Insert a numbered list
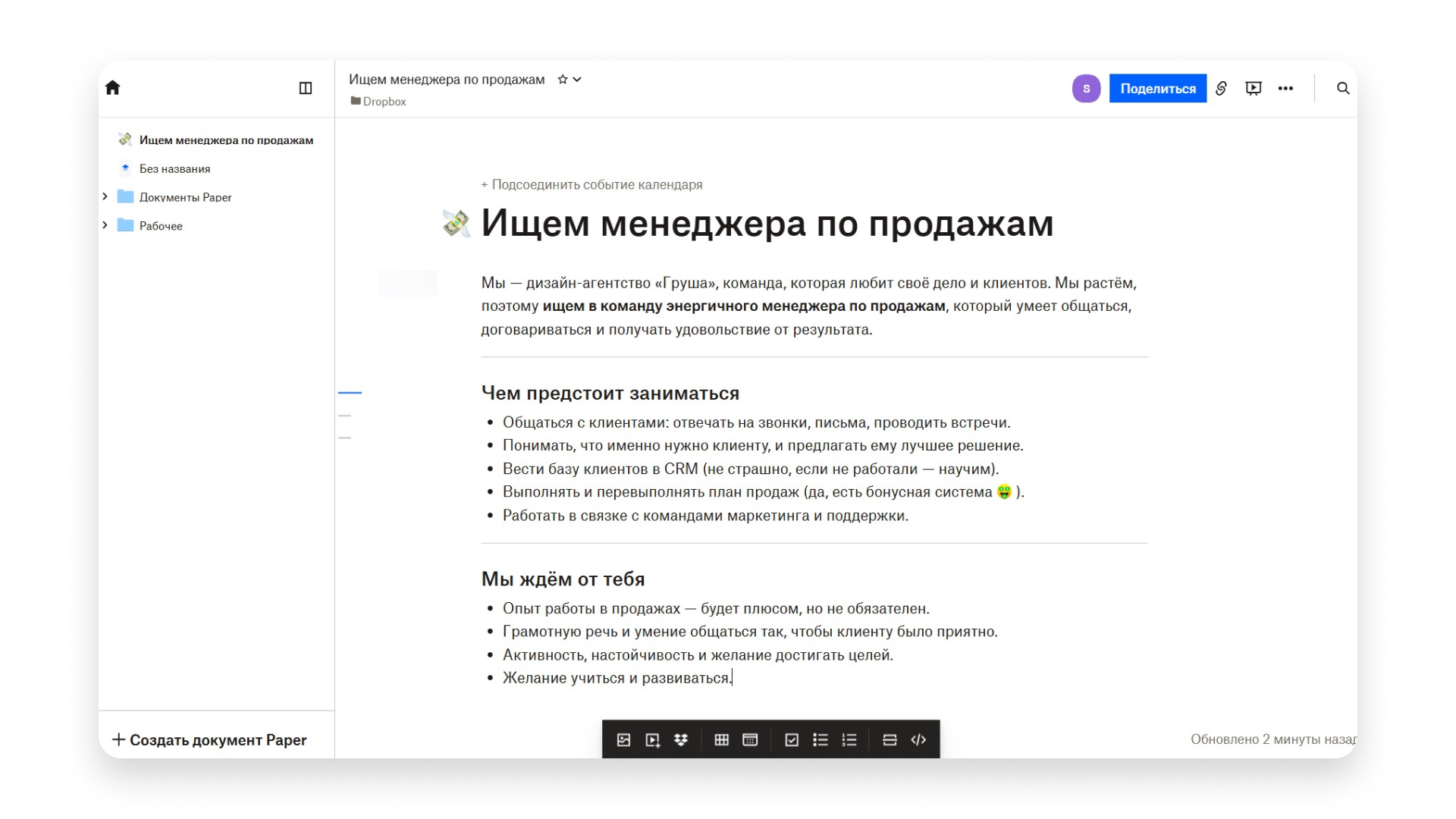The width and height of the screenshot is (1456, 819). point(849,740)
